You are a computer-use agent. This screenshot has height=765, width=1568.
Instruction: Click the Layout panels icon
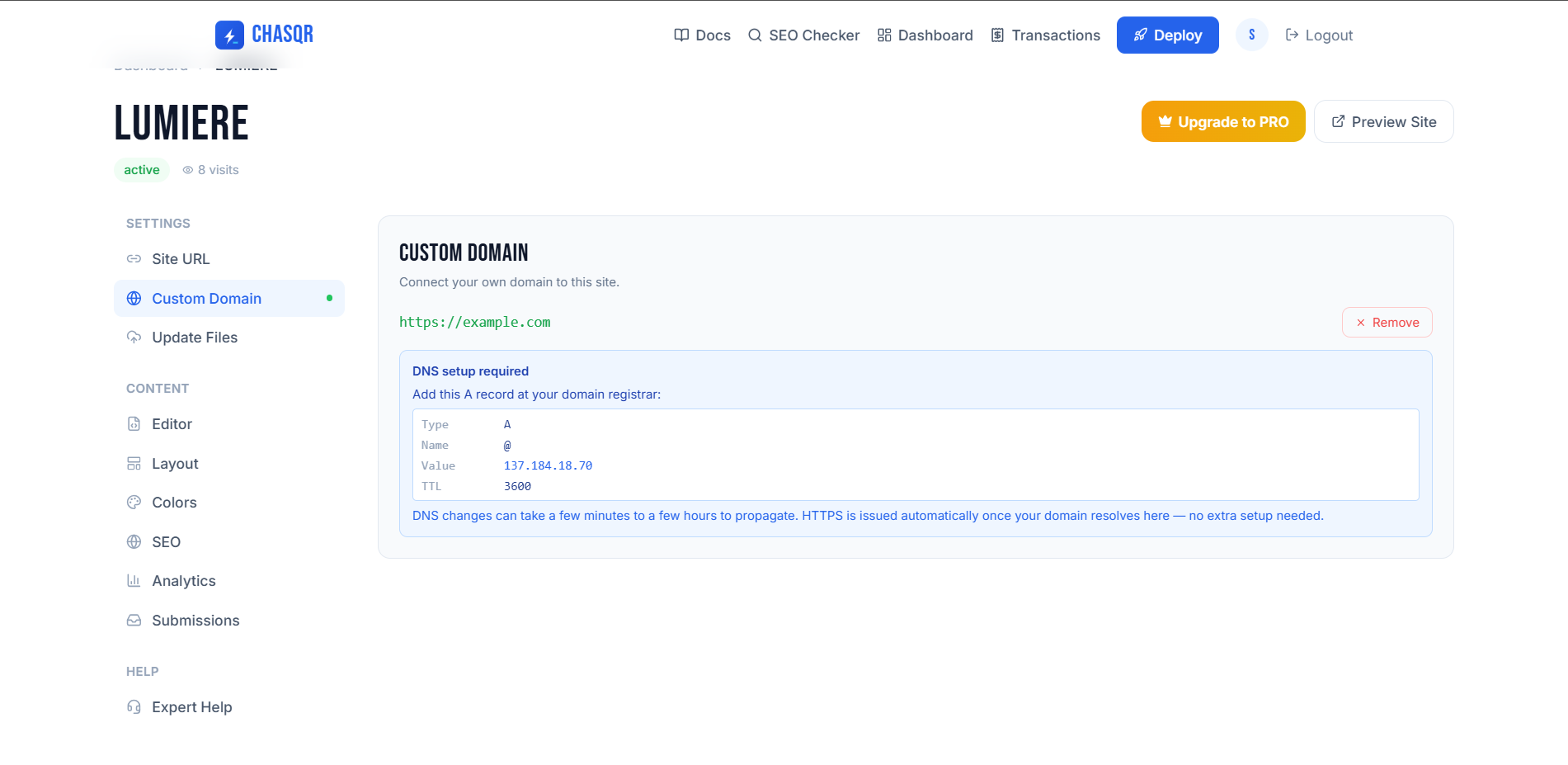click(134, 464)
